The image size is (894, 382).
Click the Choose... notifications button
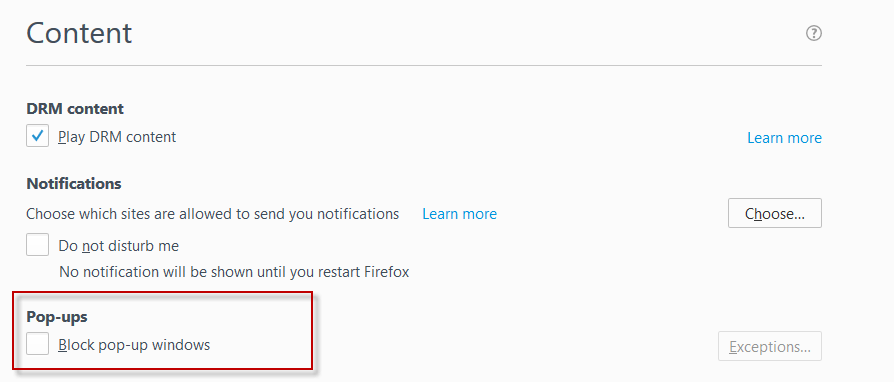coord(775,213)
